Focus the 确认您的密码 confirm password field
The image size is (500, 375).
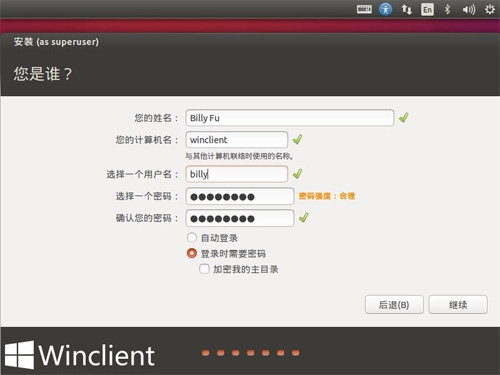pos(240,218)
